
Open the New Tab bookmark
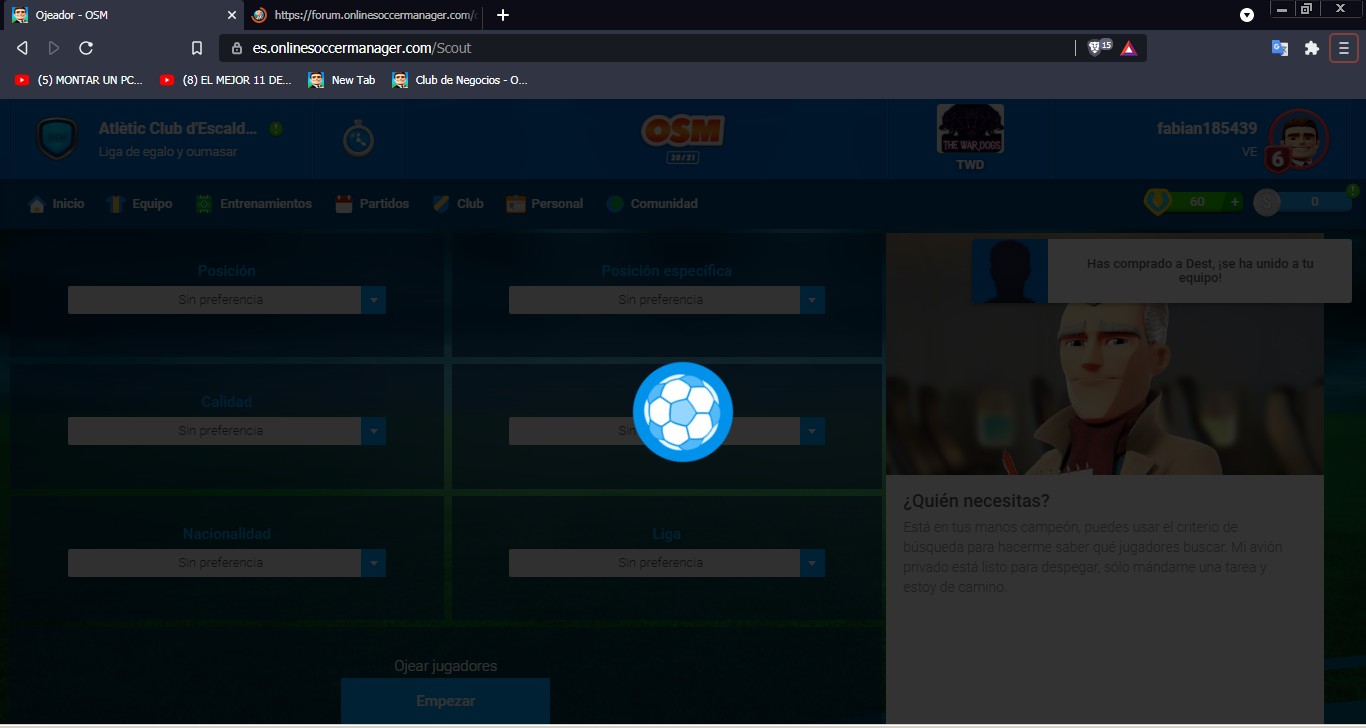(x=342, y=80)
